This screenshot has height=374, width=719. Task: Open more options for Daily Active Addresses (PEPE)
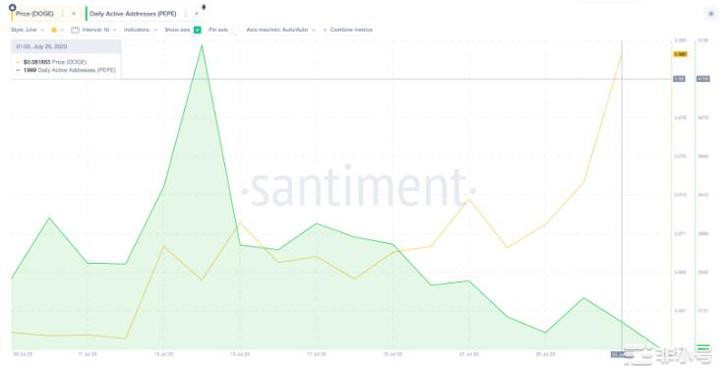click(x=186, y=14)
